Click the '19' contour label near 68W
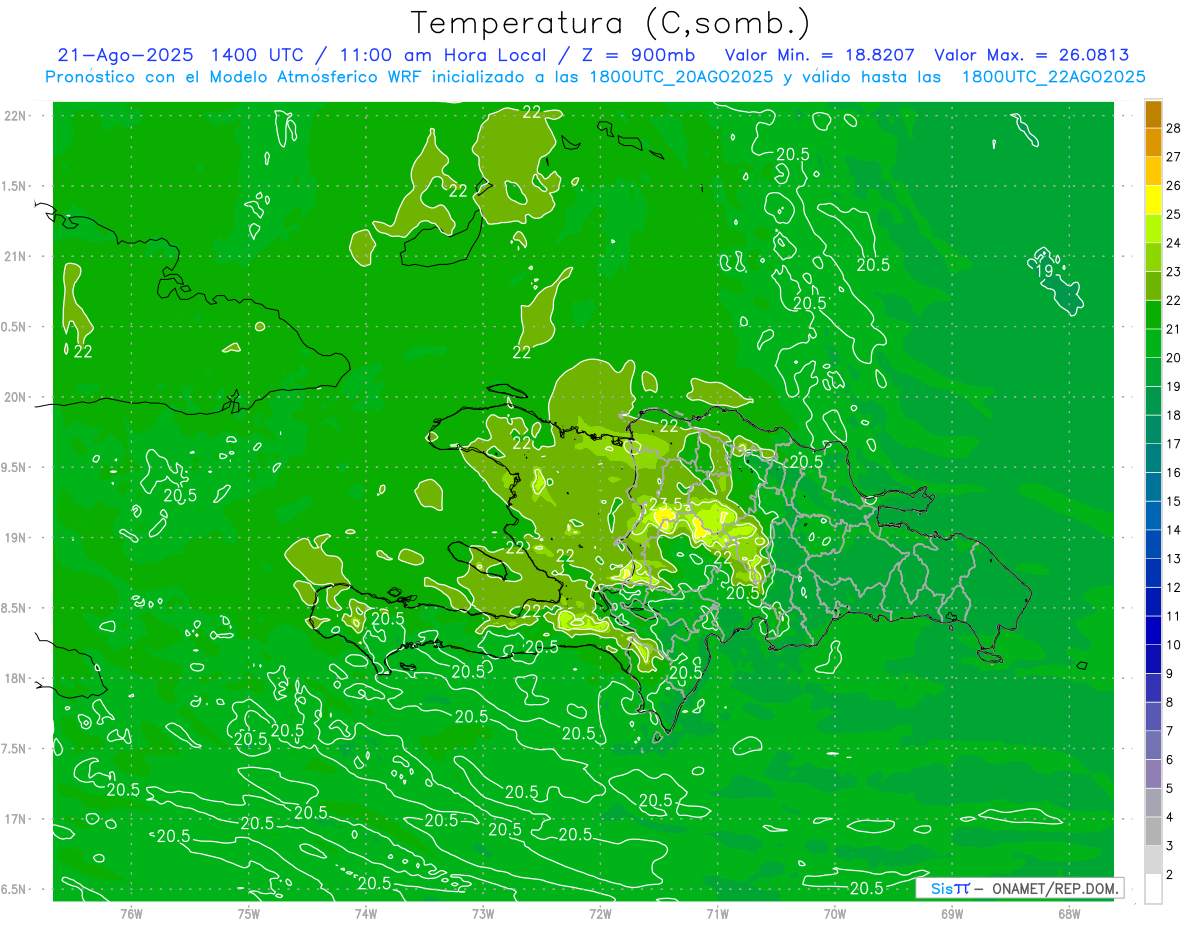This screenshot has width=1200, height=927. click(1043, 271)
